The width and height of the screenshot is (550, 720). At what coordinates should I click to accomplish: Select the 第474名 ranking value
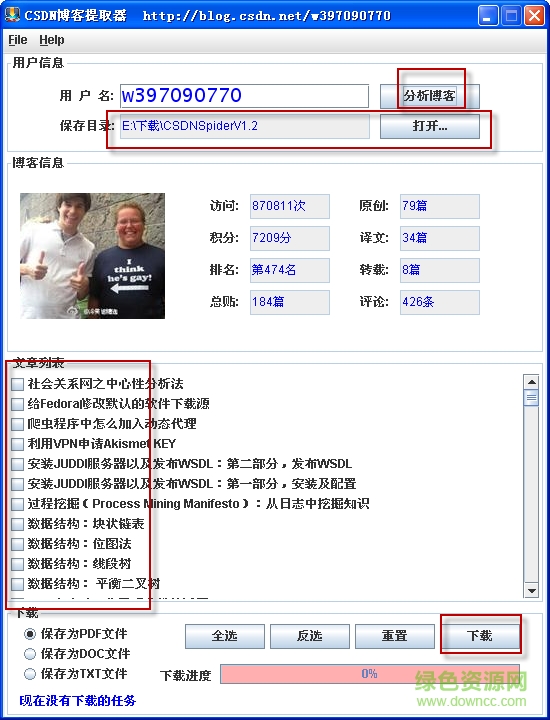(290, 270)
